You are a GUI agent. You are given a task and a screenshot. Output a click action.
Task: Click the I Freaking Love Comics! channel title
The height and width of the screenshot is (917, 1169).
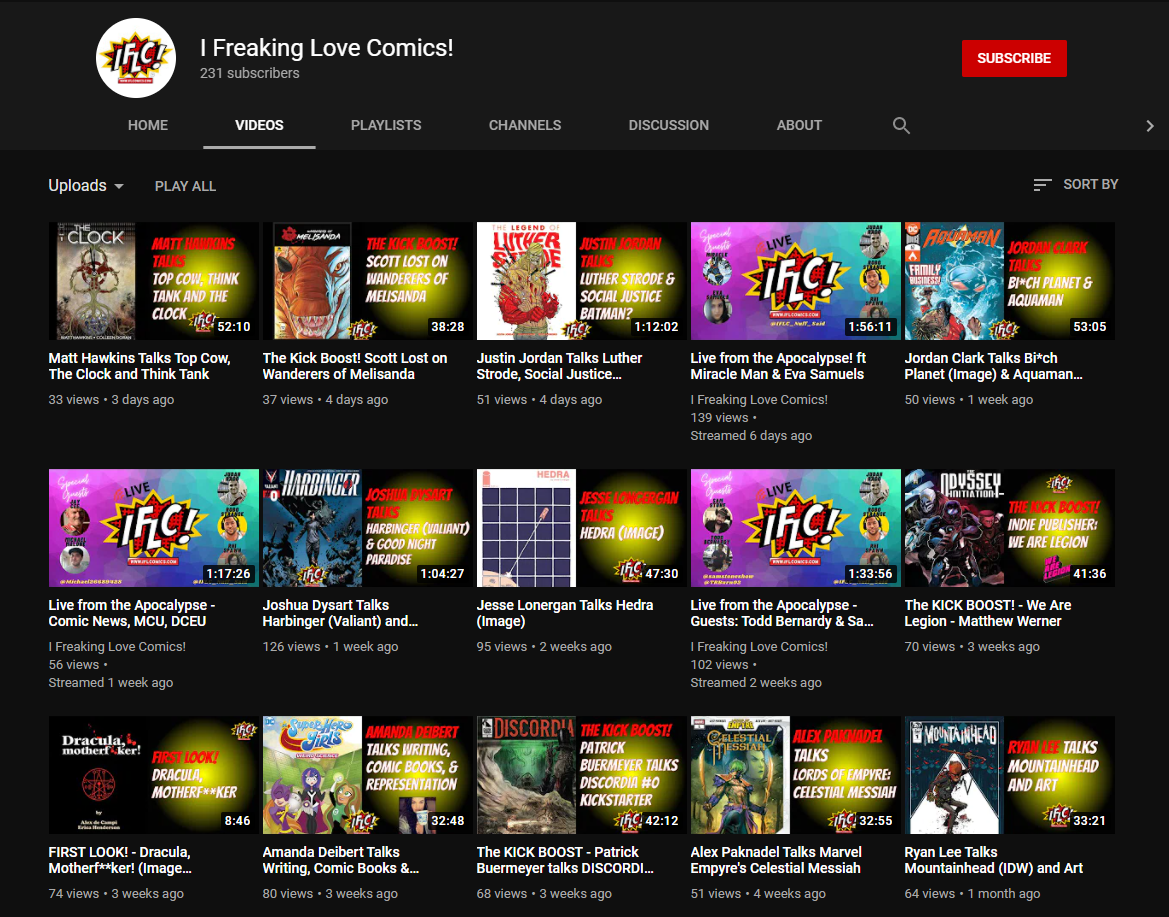pos(327,48)
